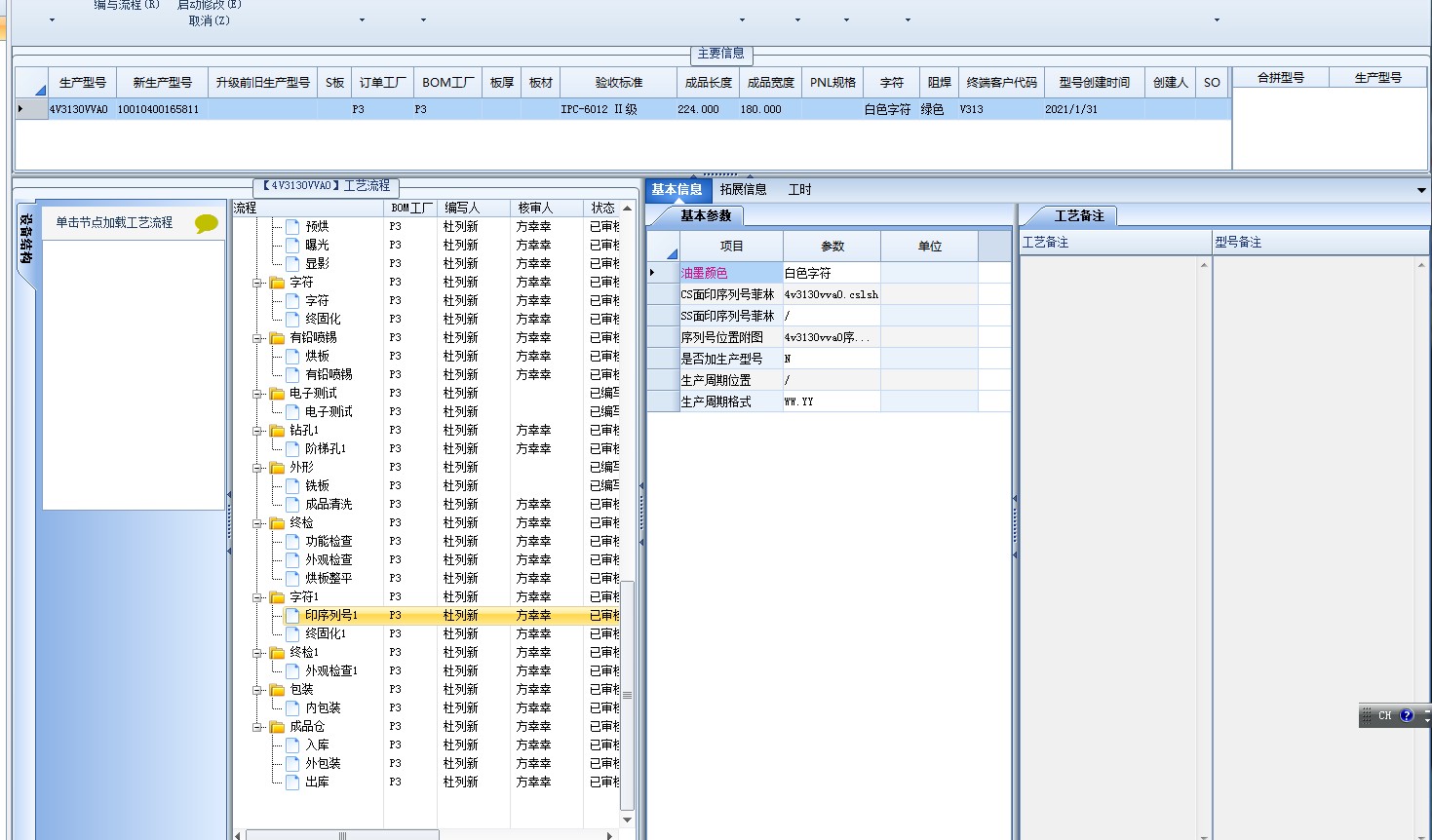Collapse the 成品仓 folder node
This screenshot has width=1432, height=840.
click(258, 727)
